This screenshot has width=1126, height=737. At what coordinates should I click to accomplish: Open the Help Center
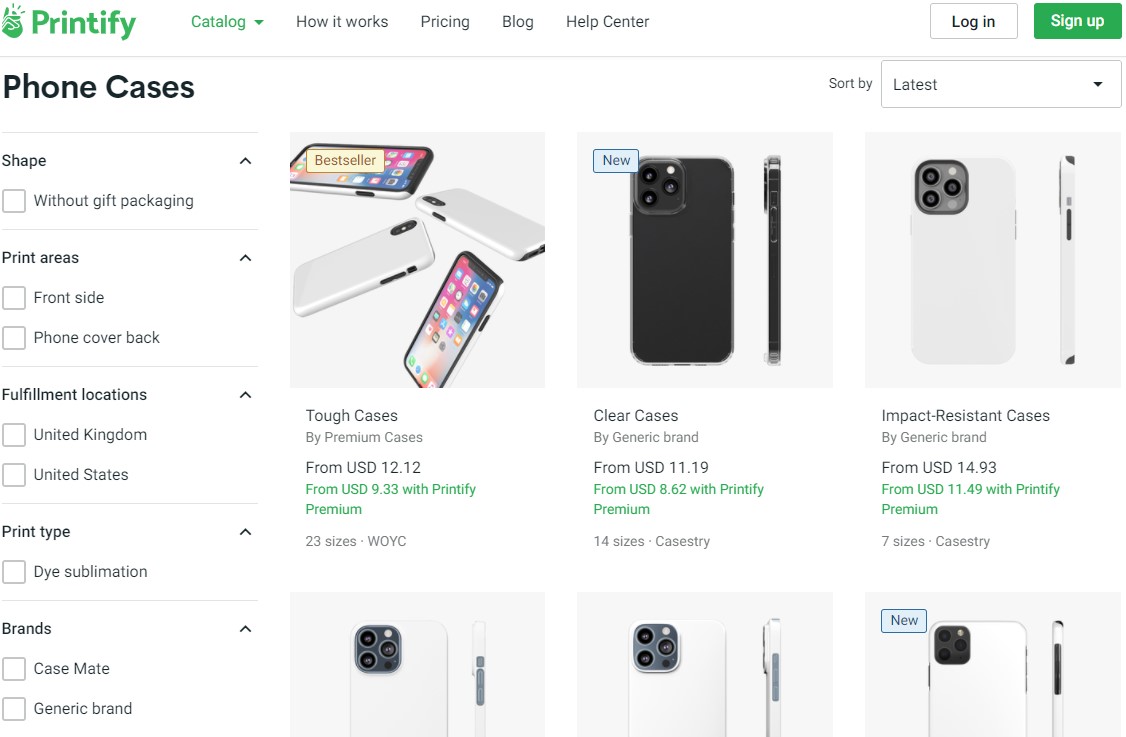pyautogui.click(x=606, y=21)
